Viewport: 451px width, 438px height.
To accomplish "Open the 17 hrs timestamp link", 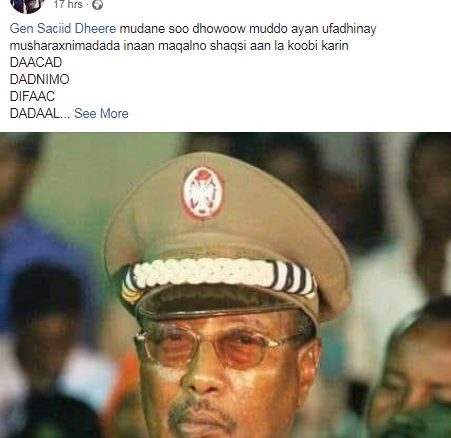I will coord(68,4).
